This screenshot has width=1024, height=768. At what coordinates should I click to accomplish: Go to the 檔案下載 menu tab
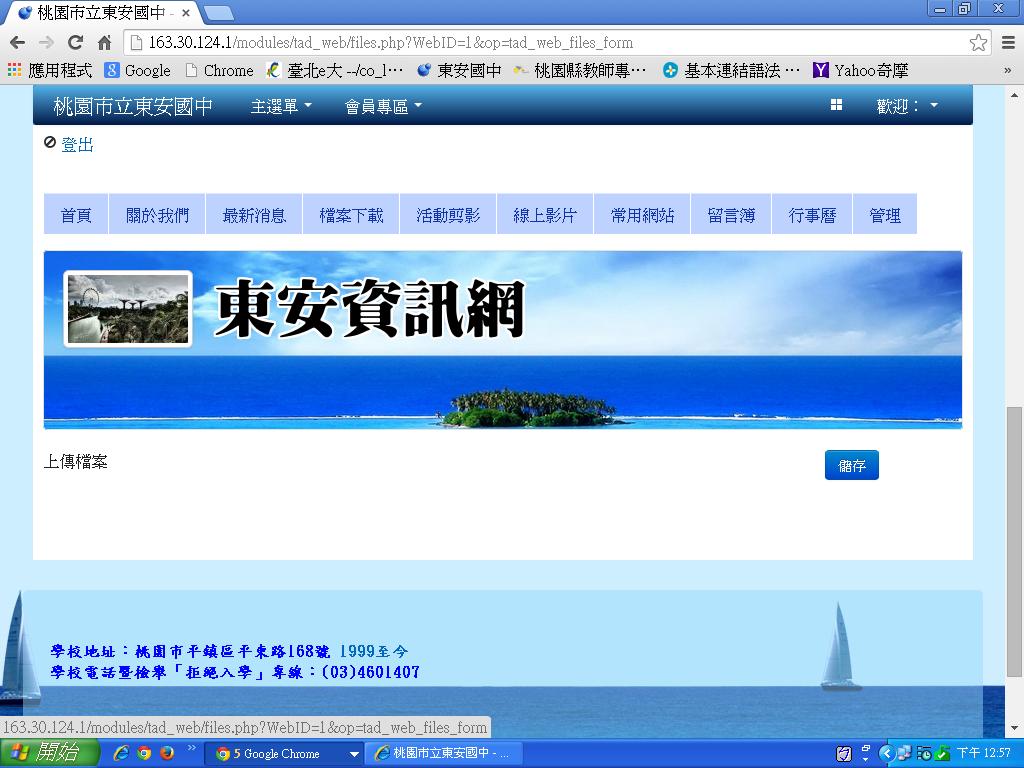click(x=351, y=215)
